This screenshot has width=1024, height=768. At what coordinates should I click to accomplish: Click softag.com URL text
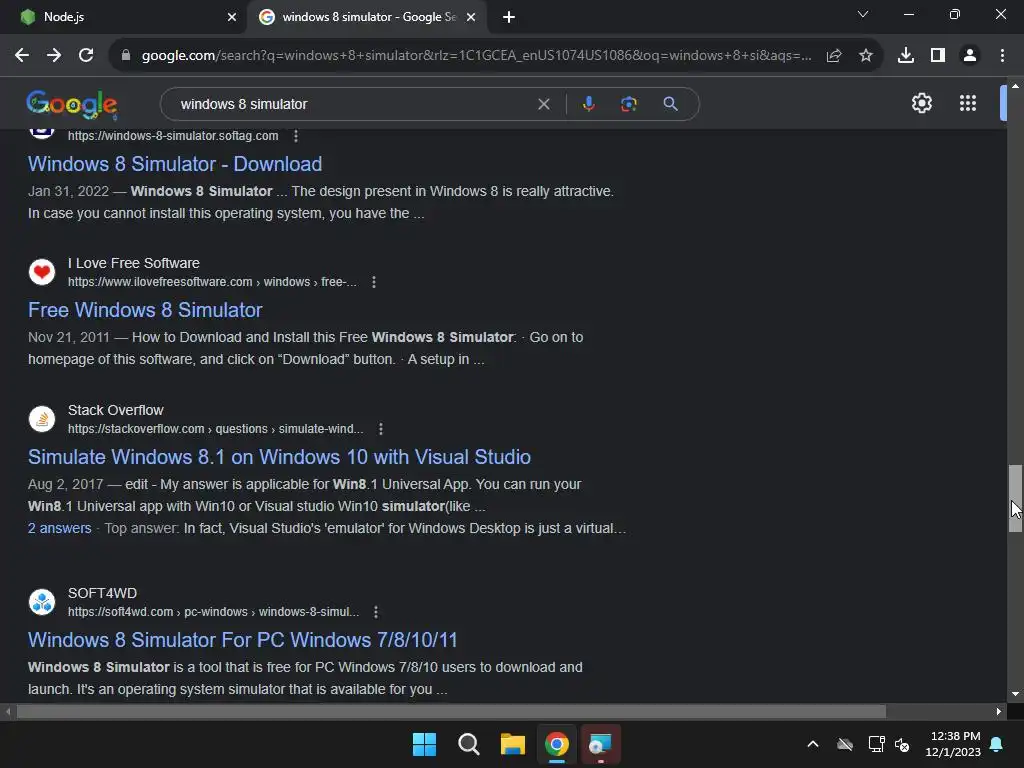(x=173, y=136)
